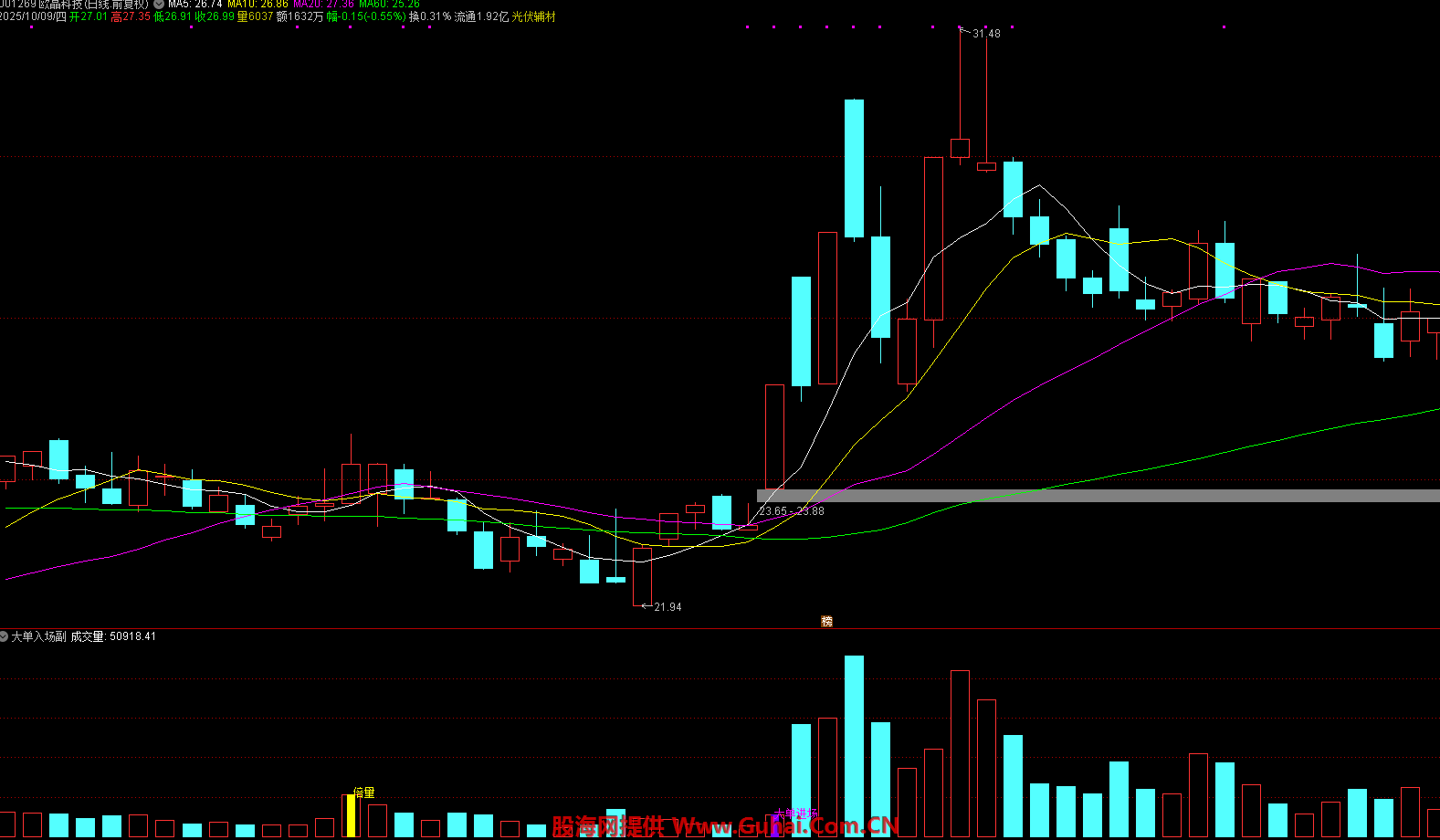Click the 大单入场副 indicator name
1440x840 pixels.
38,636
